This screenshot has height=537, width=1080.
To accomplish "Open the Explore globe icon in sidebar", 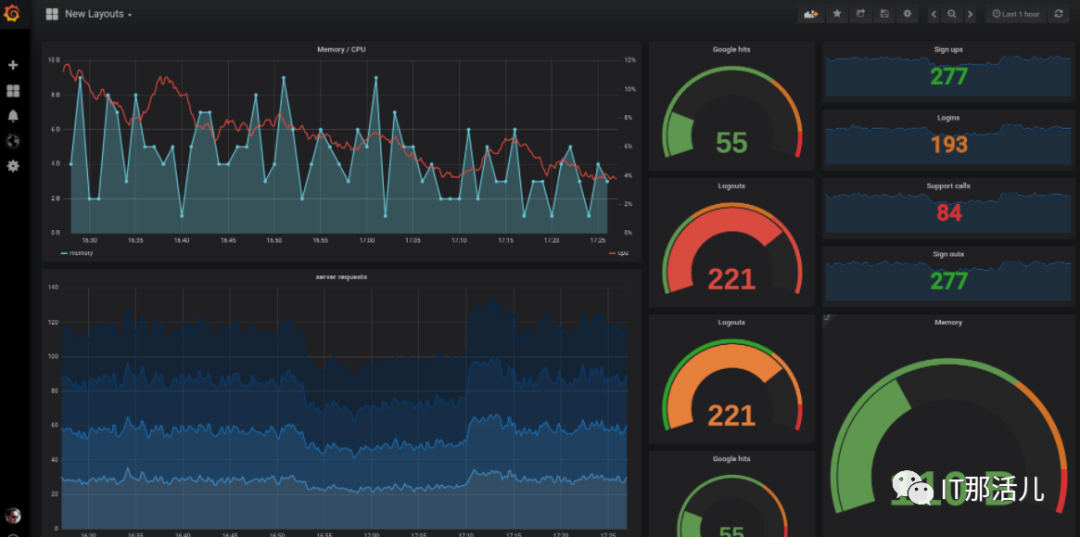I will (x=12, y=141).
